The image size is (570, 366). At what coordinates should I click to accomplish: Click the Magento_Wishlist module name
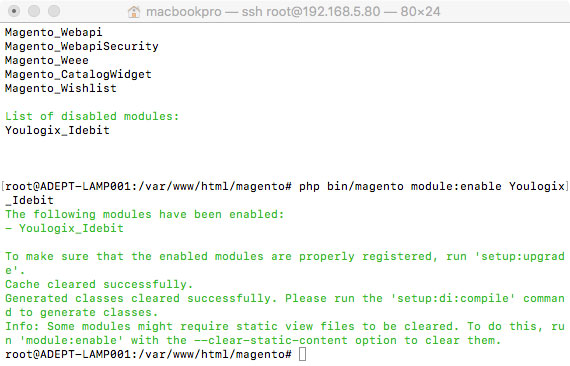click(x=61, y=88)
